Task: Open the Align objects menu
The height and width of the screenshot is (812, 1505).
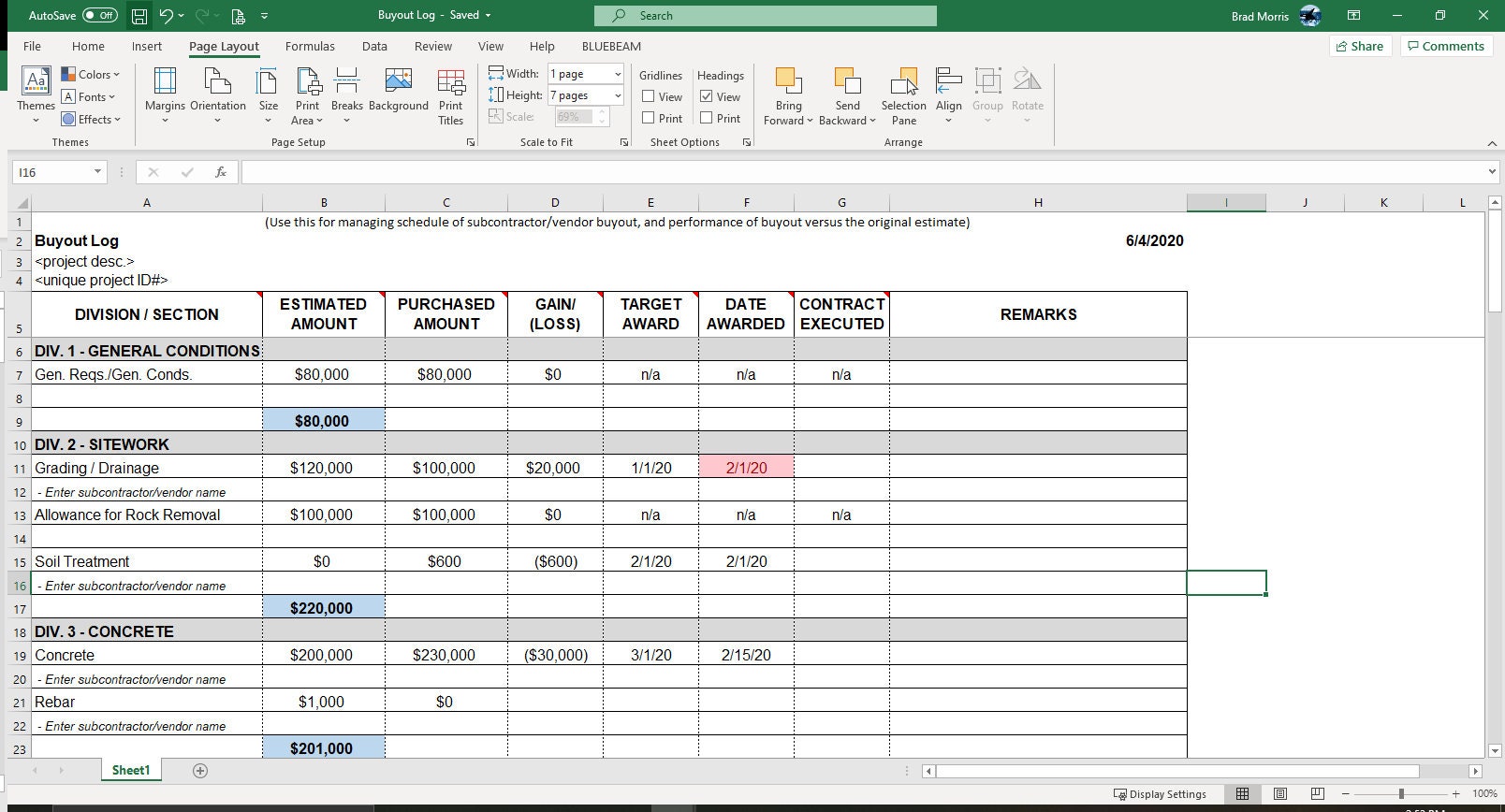Action: point(949,95)
